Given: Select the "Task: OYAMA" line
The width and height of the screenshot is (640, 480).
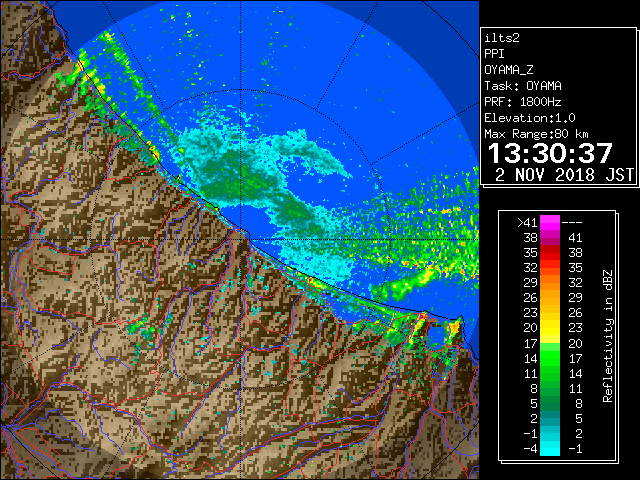Looking at the screenshot, I should 523,86.
